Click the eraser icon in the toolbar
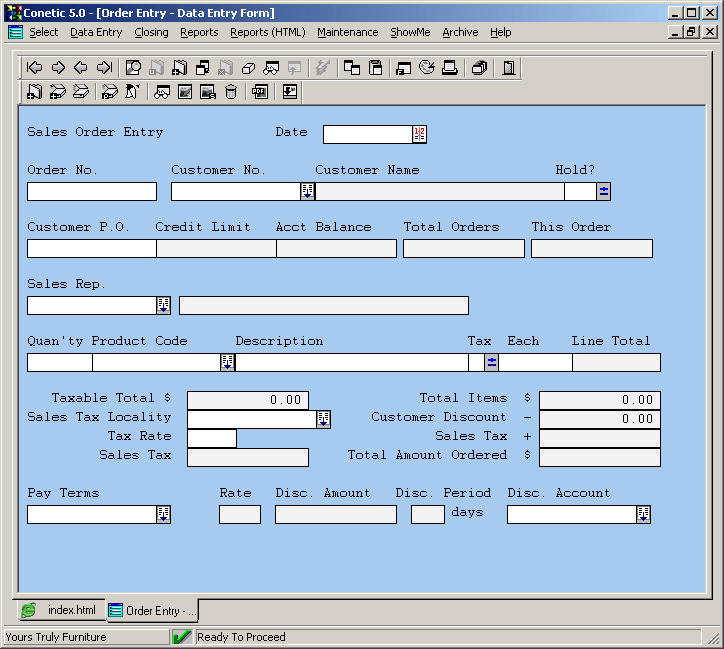The width and height of the screenshot is (724, 649). [248, 68]
